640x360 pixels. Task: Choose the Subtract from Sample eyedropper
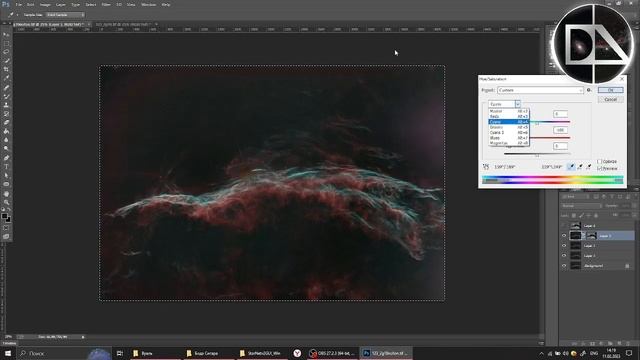click(589, 167)
